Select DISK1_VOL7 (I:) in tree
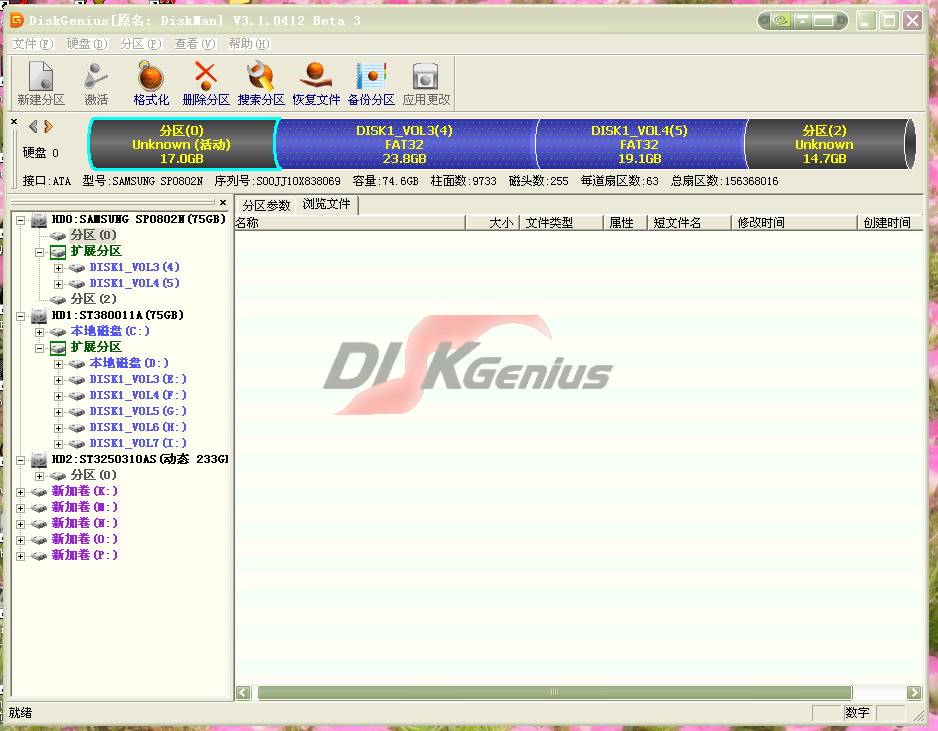Viewport: 938px width, 731px height. pos(138,443)
